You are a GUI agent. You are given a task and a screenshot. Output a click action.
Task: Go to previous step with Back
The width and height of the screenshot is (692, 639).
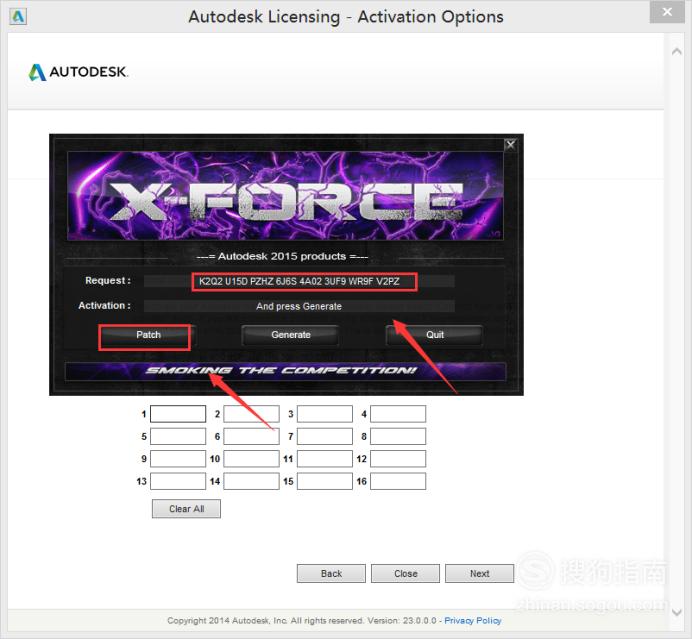(x=331, y=574)
